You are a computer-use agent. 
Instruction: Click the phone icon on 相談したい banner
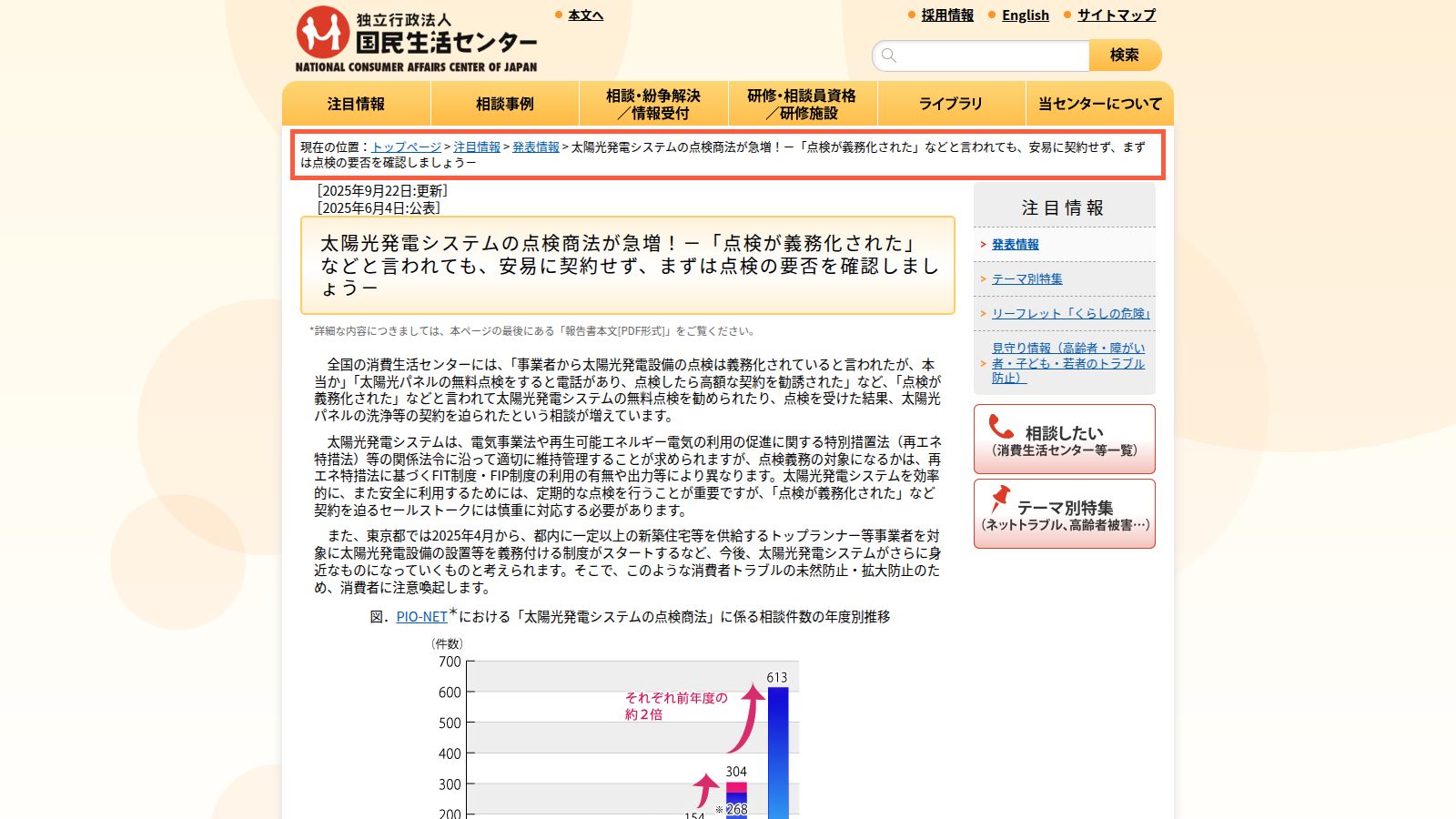click(1001, 427)
